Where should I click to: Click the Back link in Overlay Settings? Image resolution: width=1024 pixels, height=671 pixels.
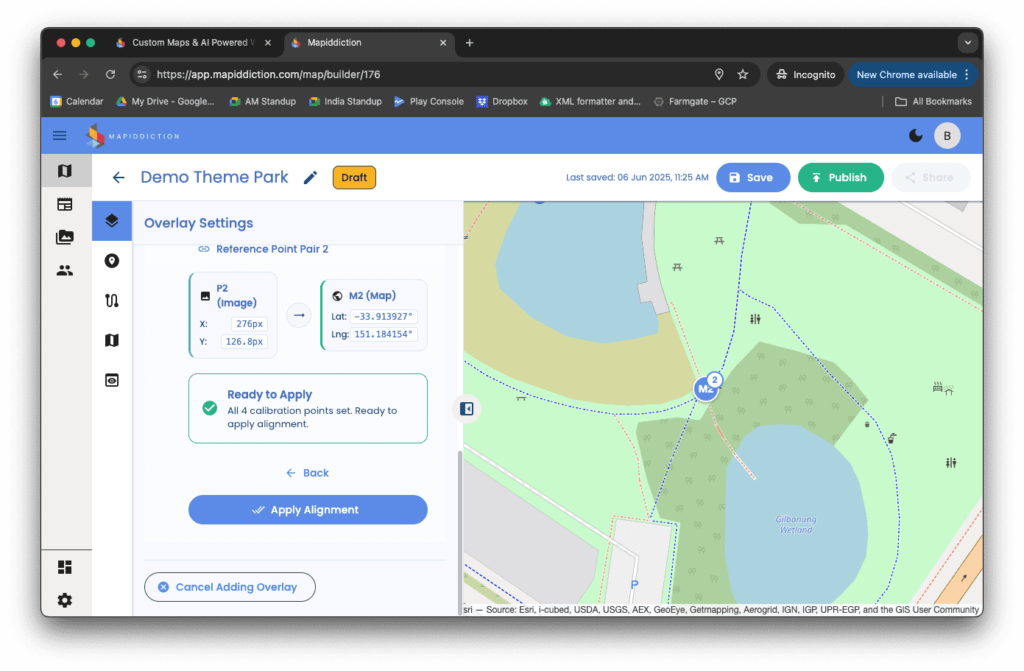point(308,473)
